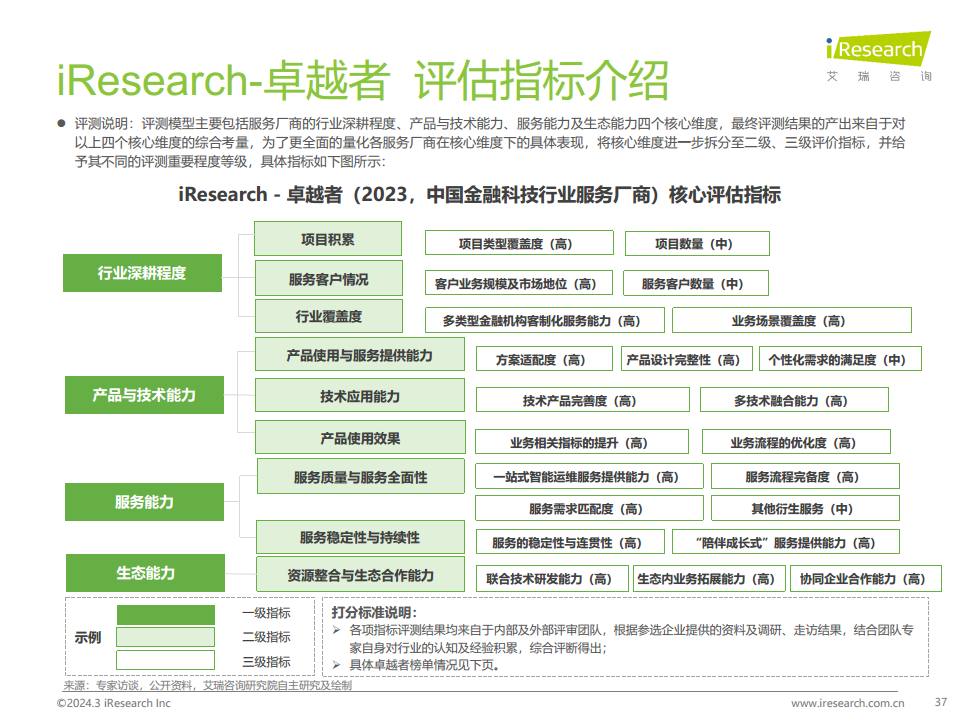Click the dark green 一级指标 legend swatch
This screenshot has width=960, height=720.
click(165, 614)
